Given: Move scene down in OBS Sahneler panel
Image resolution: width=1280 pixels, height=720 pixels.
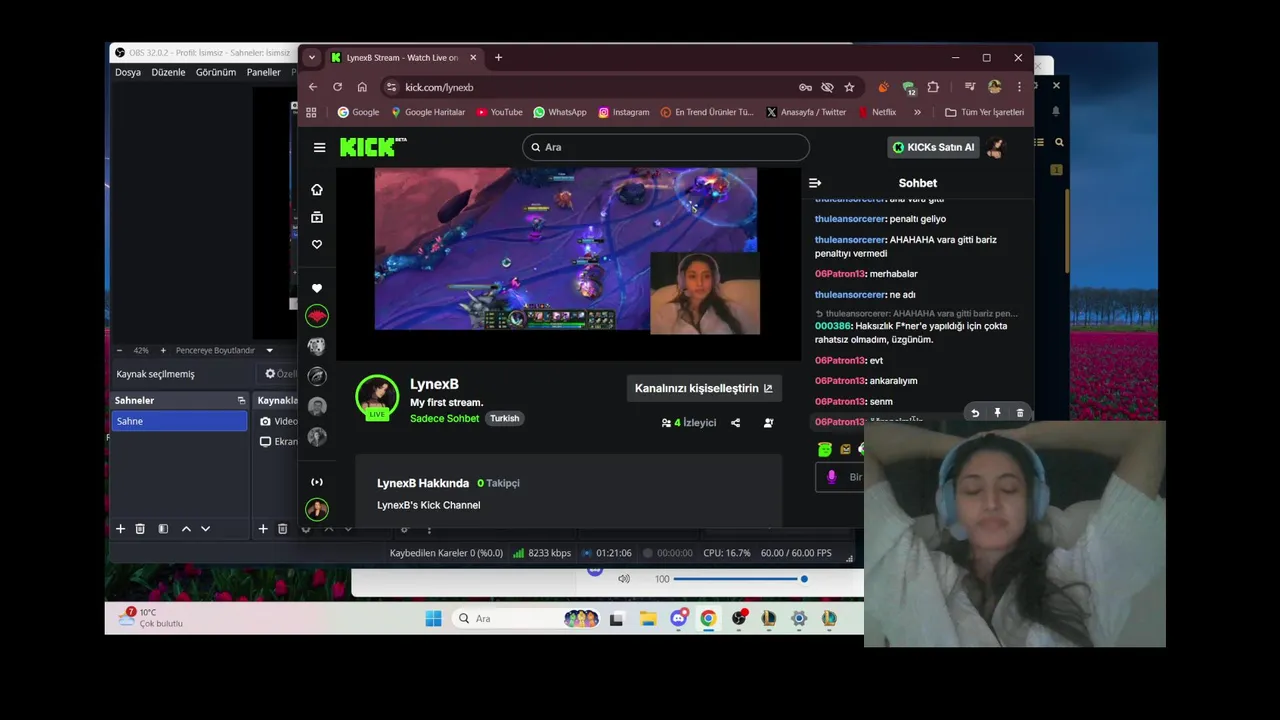Looking at the screenshot, I should (205, 529).
